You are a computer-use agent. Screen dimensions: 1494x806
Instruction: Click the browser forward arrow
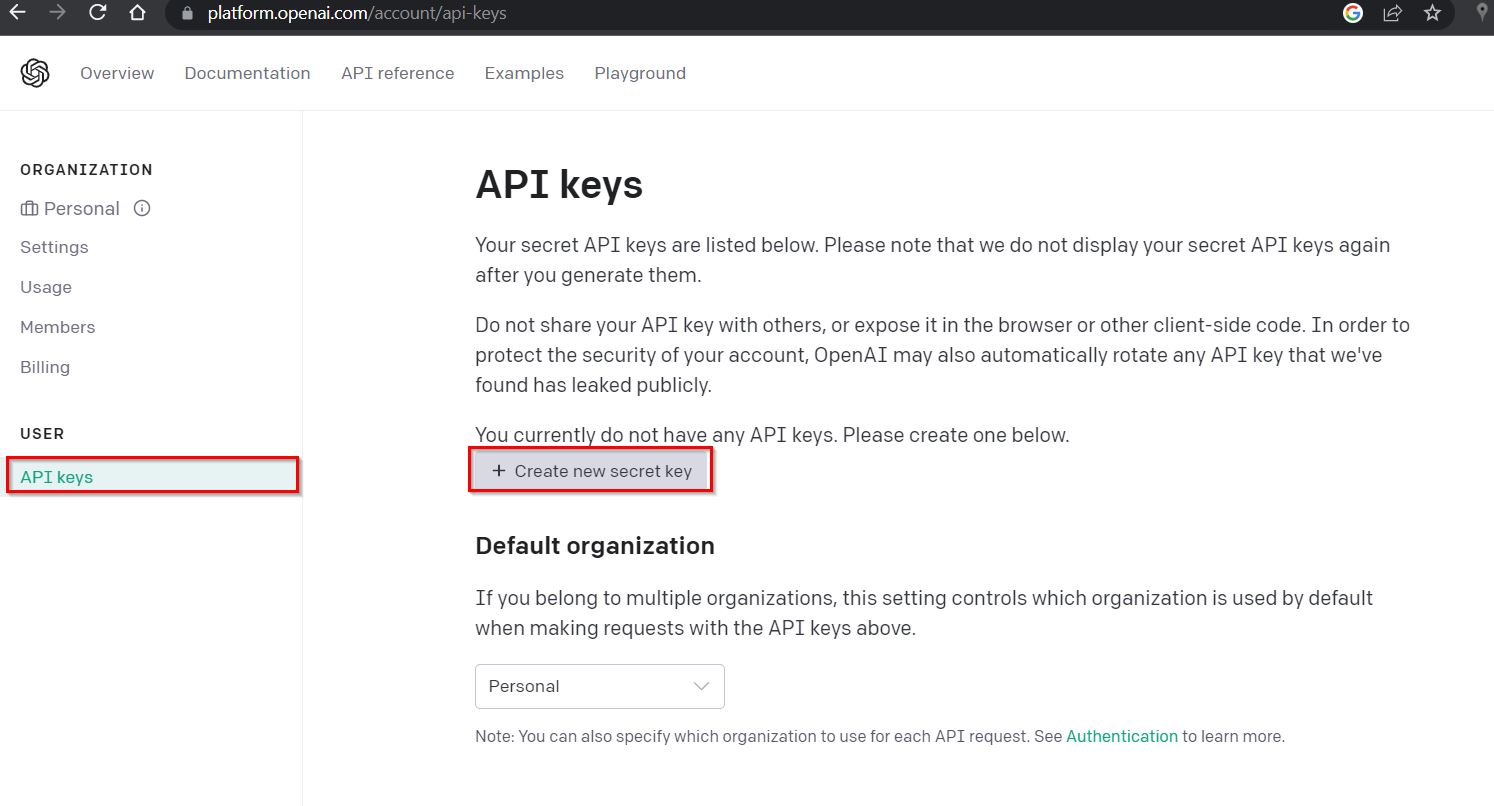(x=57, y=13)
